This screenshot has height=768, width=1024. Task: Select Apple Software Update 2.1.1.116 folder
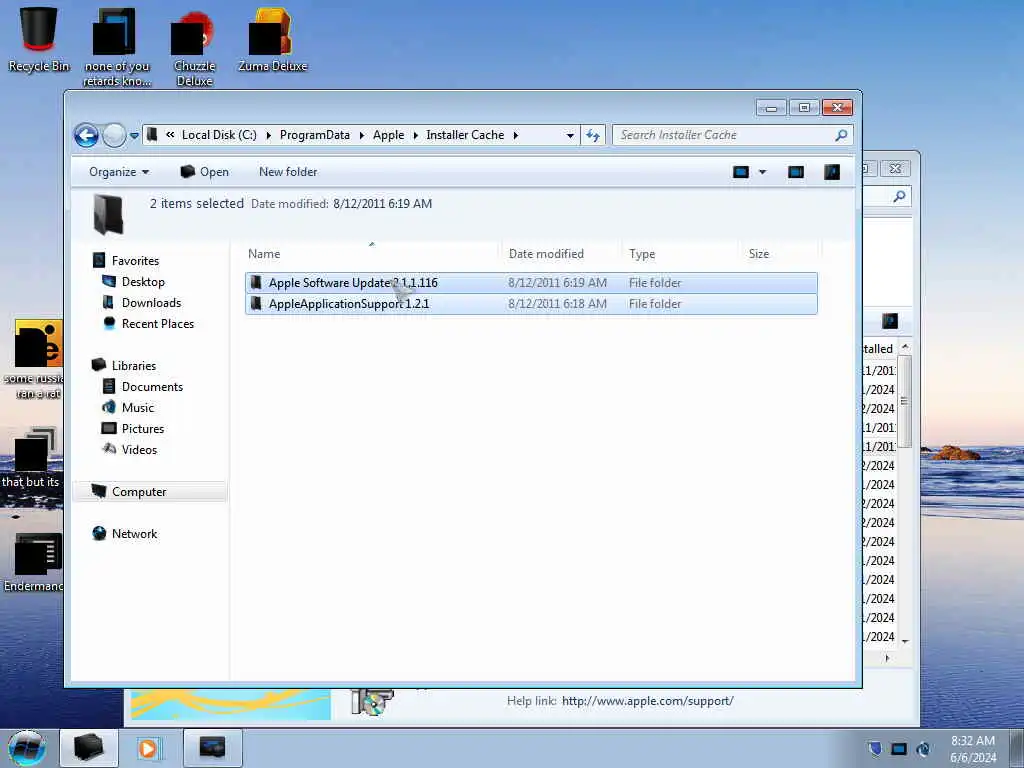click(x=530, y=283)
